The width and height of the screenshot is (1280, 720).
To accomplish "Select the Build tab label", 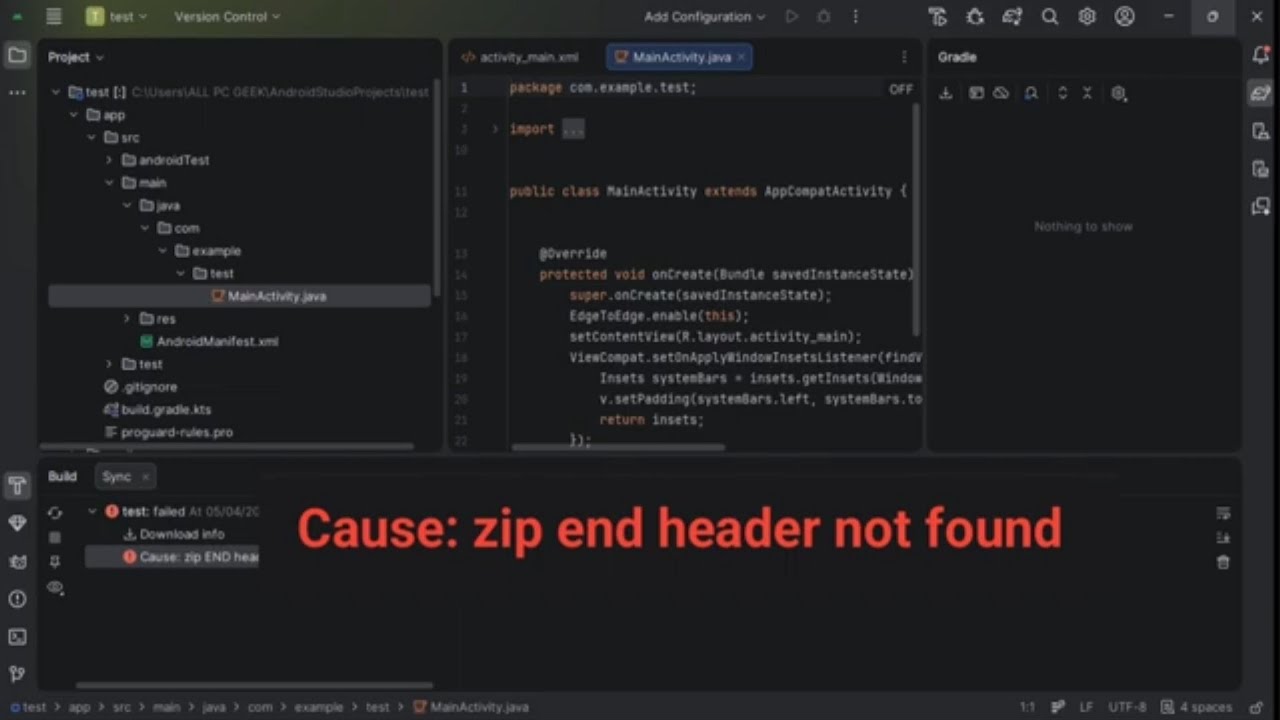I will [x=62, y=477].
